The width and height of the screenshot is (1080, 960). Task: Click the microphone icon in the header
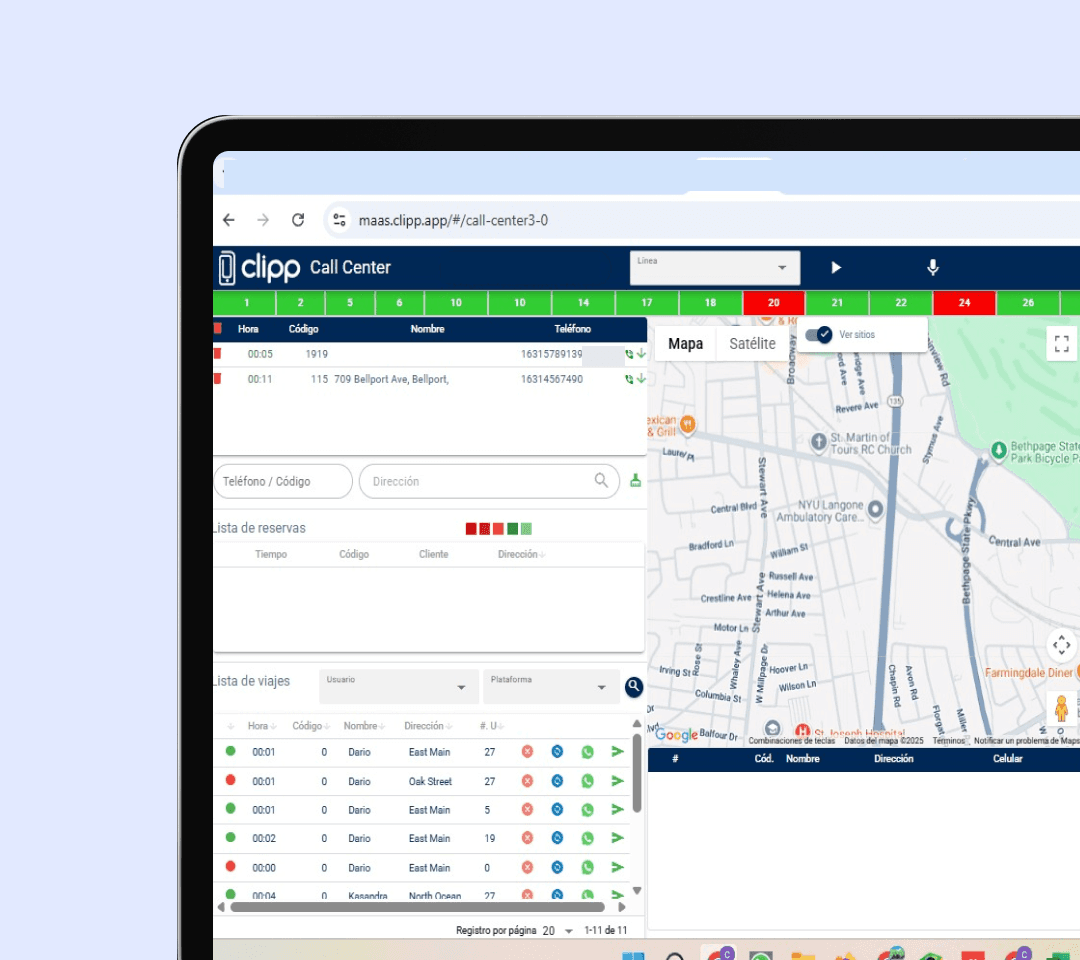pos(933,267)
